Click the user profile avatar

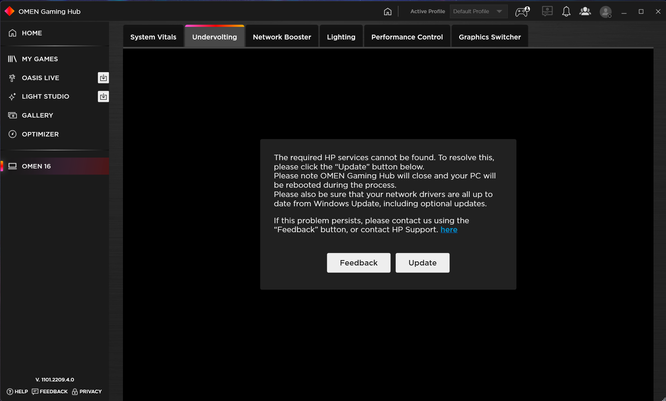pyautogui.click(x=606, y=12)
